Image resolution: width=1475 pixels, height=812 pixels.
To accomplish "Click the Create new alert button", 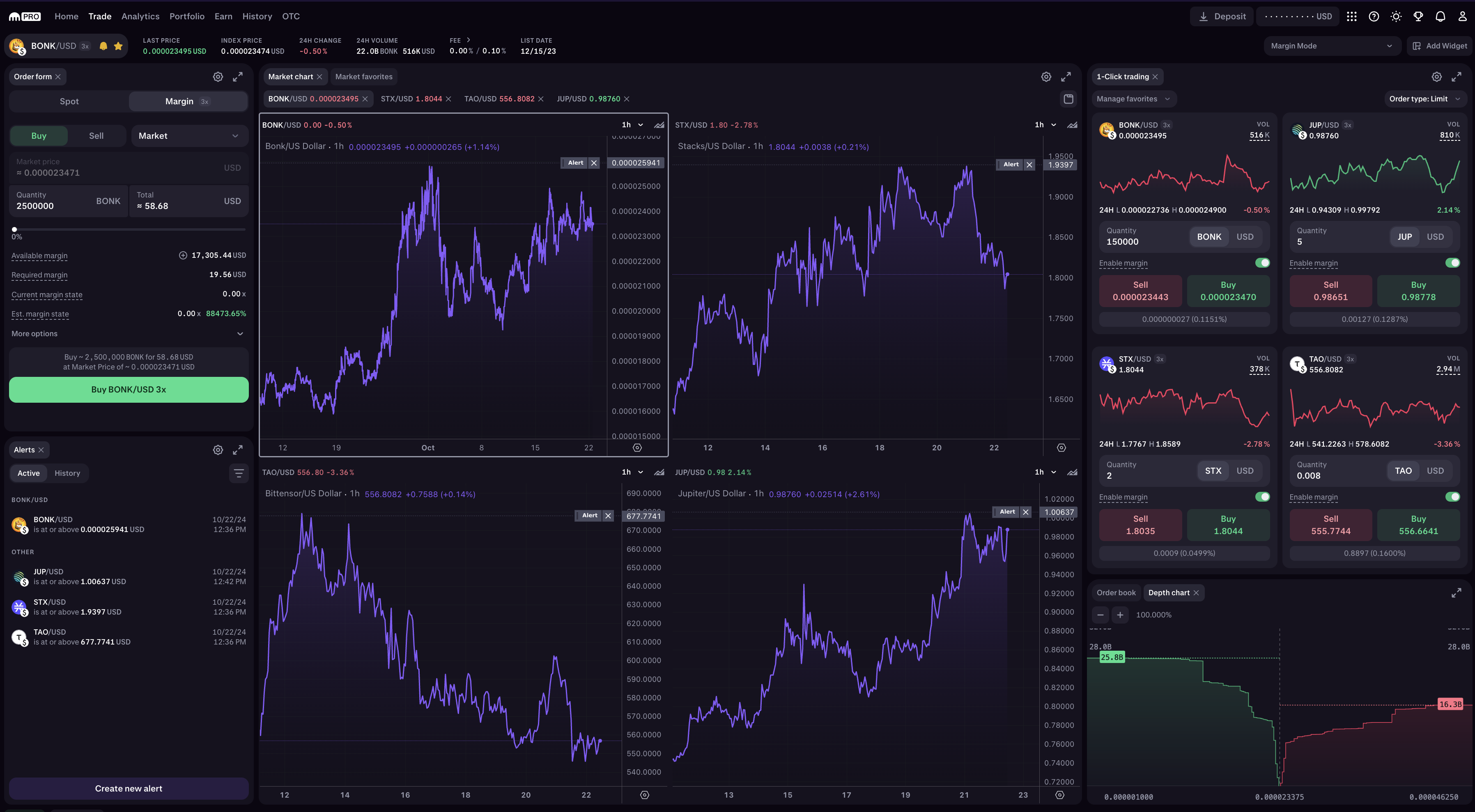I will click(128, 788).
